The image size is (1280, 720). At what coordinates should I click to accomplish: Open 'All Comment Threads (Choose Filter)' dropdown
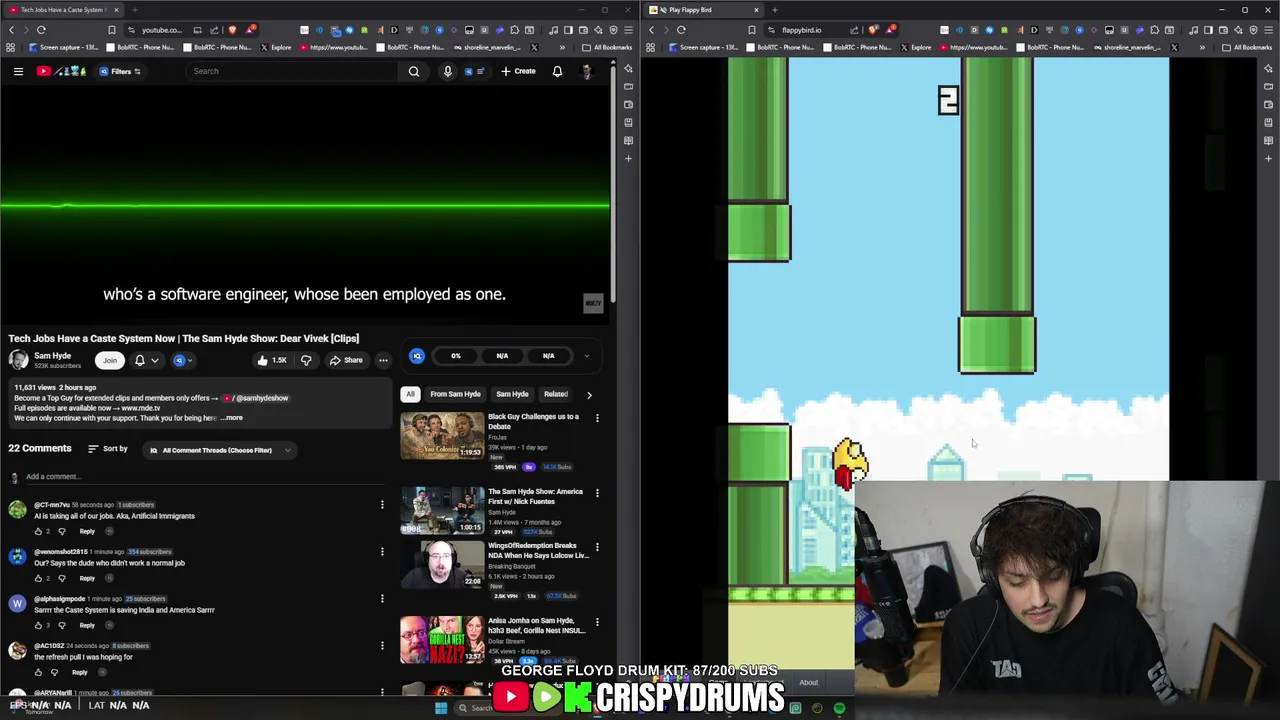[220, 450]
